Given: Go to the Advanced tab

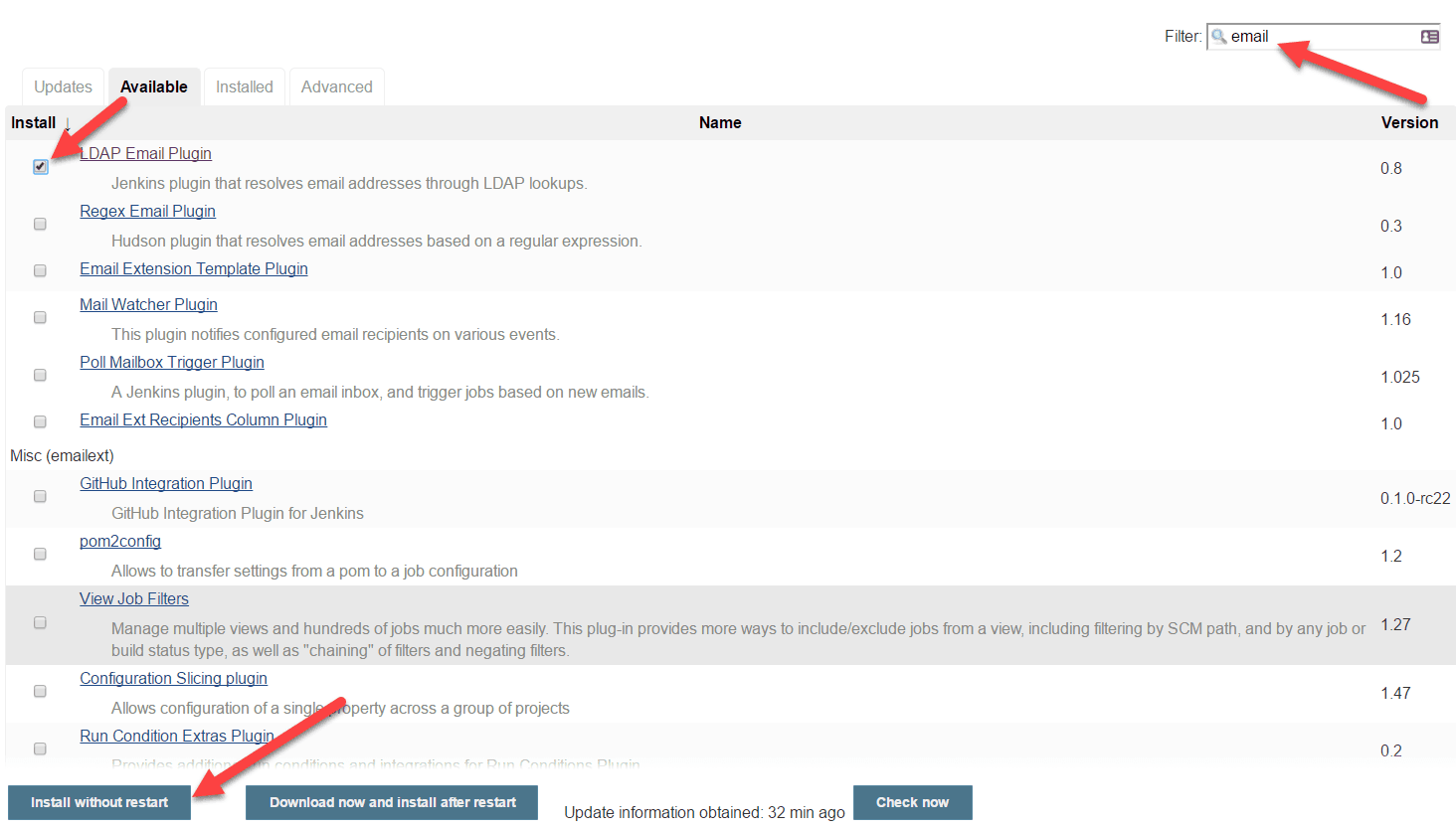Looking at the screenshot, I should pyautogui.click(x=336, y=86).
